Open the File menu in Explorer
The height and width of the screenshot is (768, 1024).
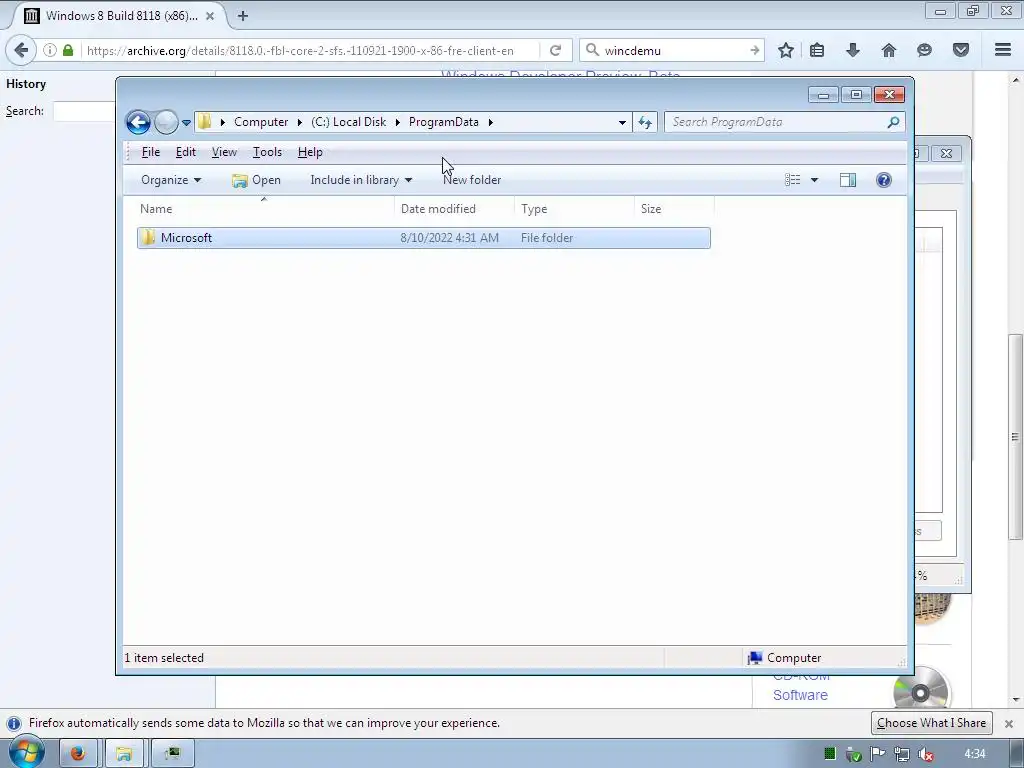click(150, 152)
